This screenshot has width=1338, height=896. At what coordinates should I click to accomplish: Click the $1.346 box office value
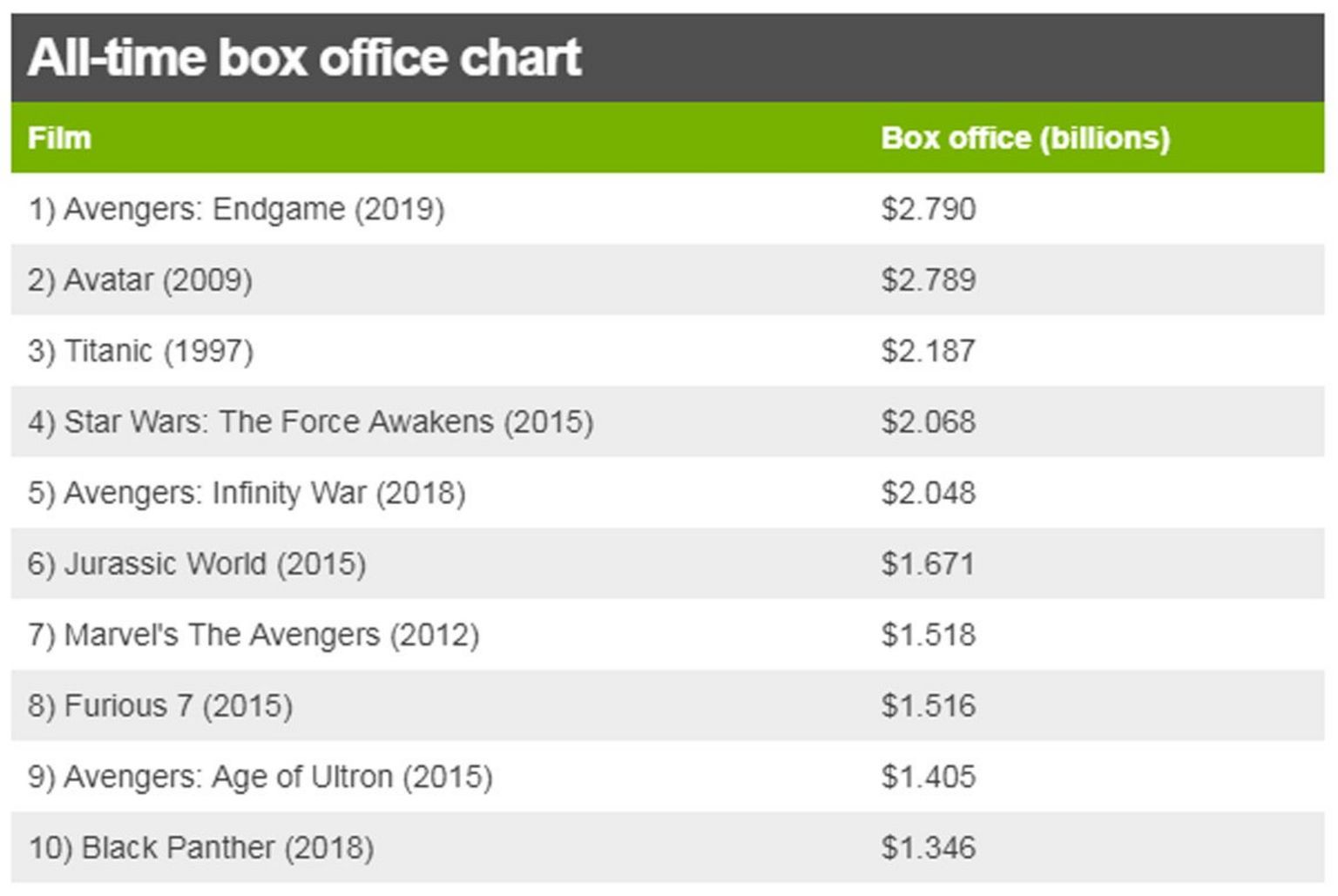tap(928, 847)
